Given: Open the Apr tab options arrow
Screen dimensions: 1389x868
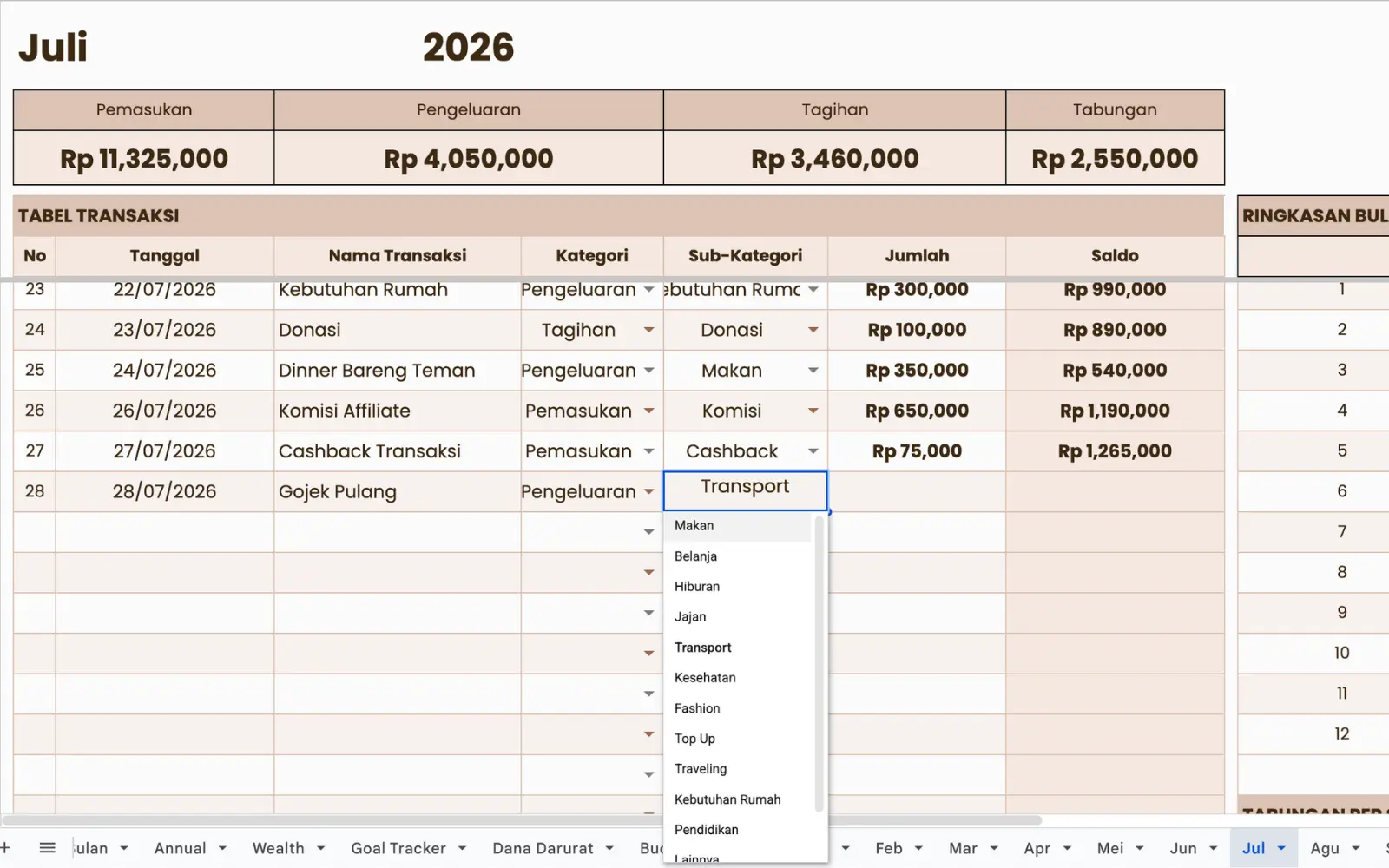Looking at the screenshot, I should pos(1067,848).
